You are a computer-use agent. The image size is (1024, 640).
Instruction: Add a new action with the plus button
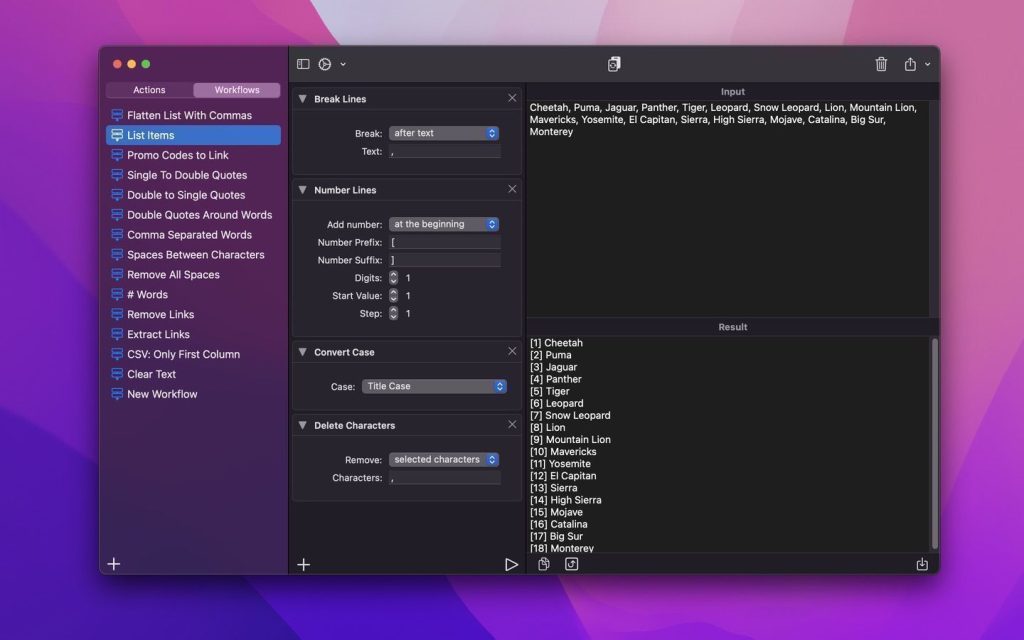pyautogui.click(x=303, y=564)
